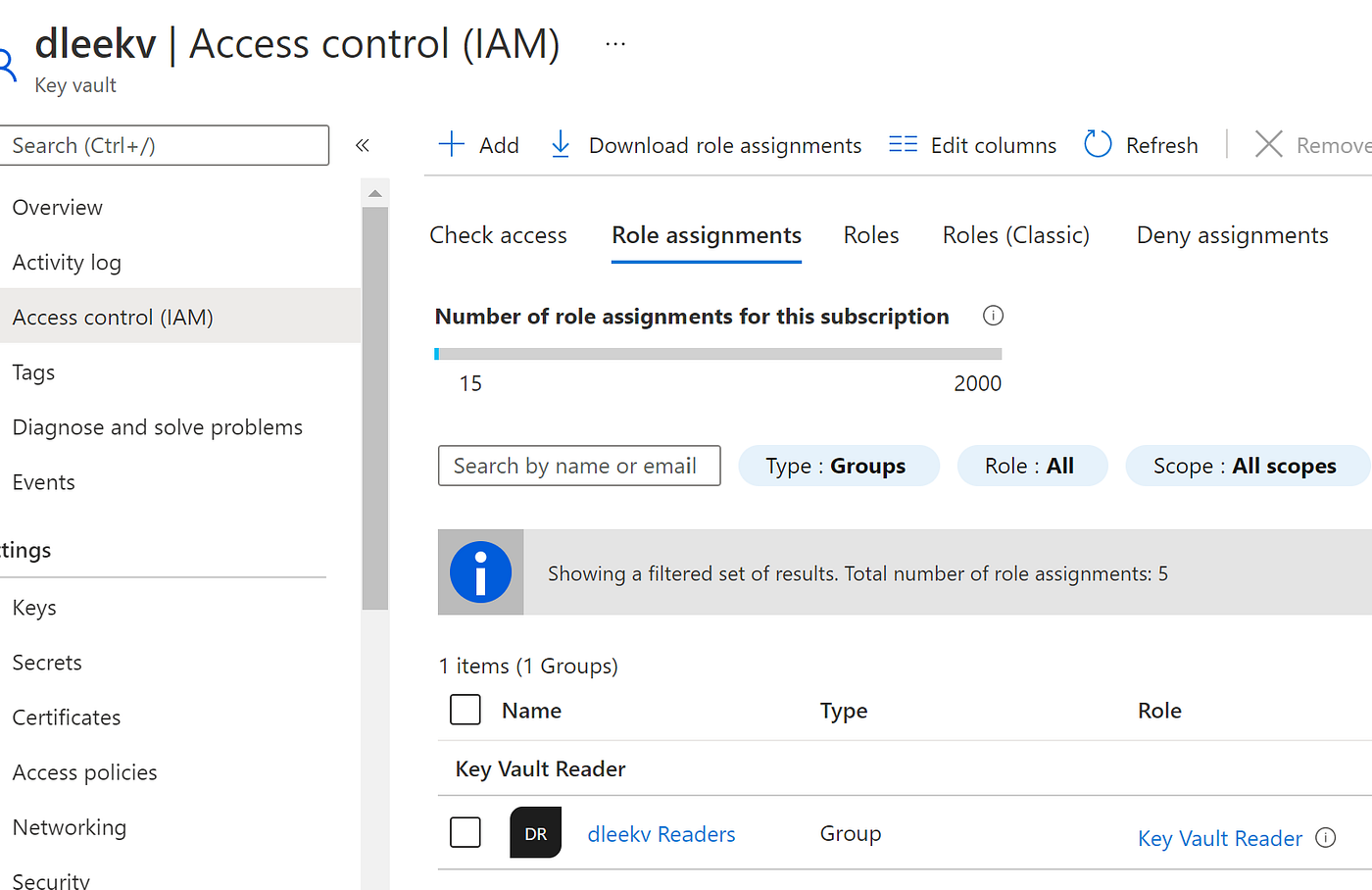
Task: Click the DR group avatar
Action: (535, 833)
